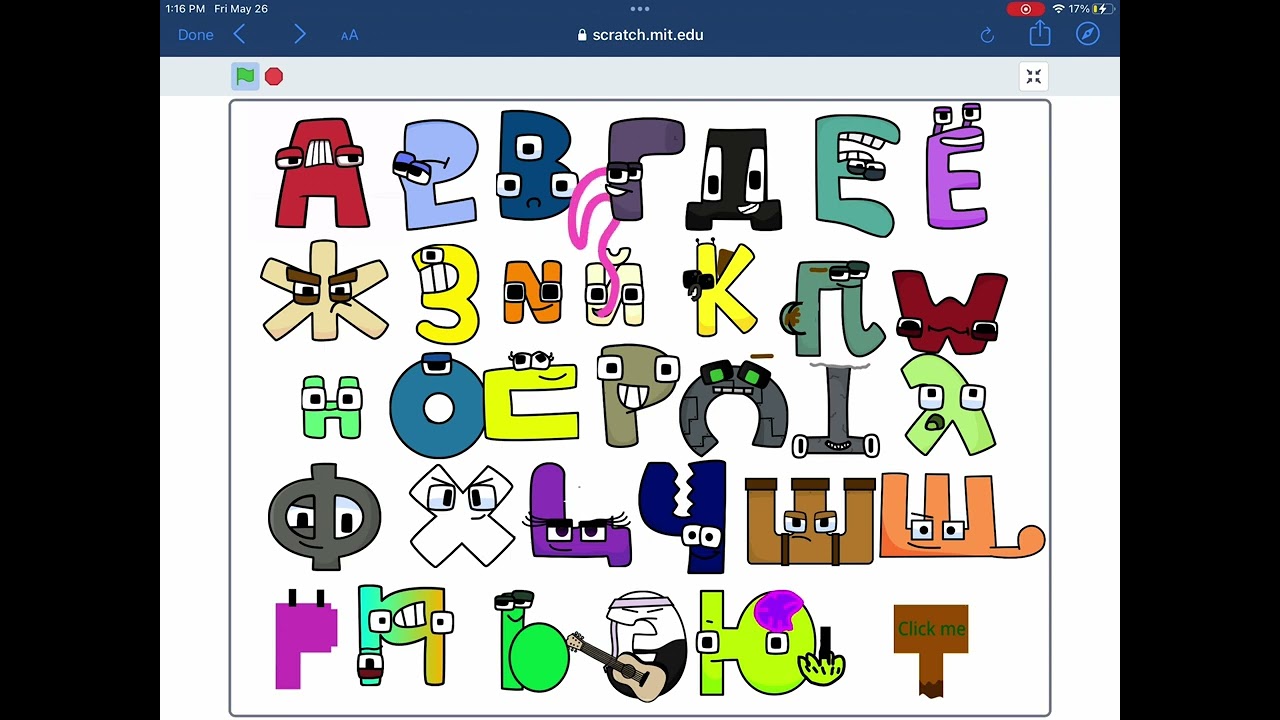Screen dimensions: 1280x720
Task: Click the dark red letter М character
Action: 949,312
